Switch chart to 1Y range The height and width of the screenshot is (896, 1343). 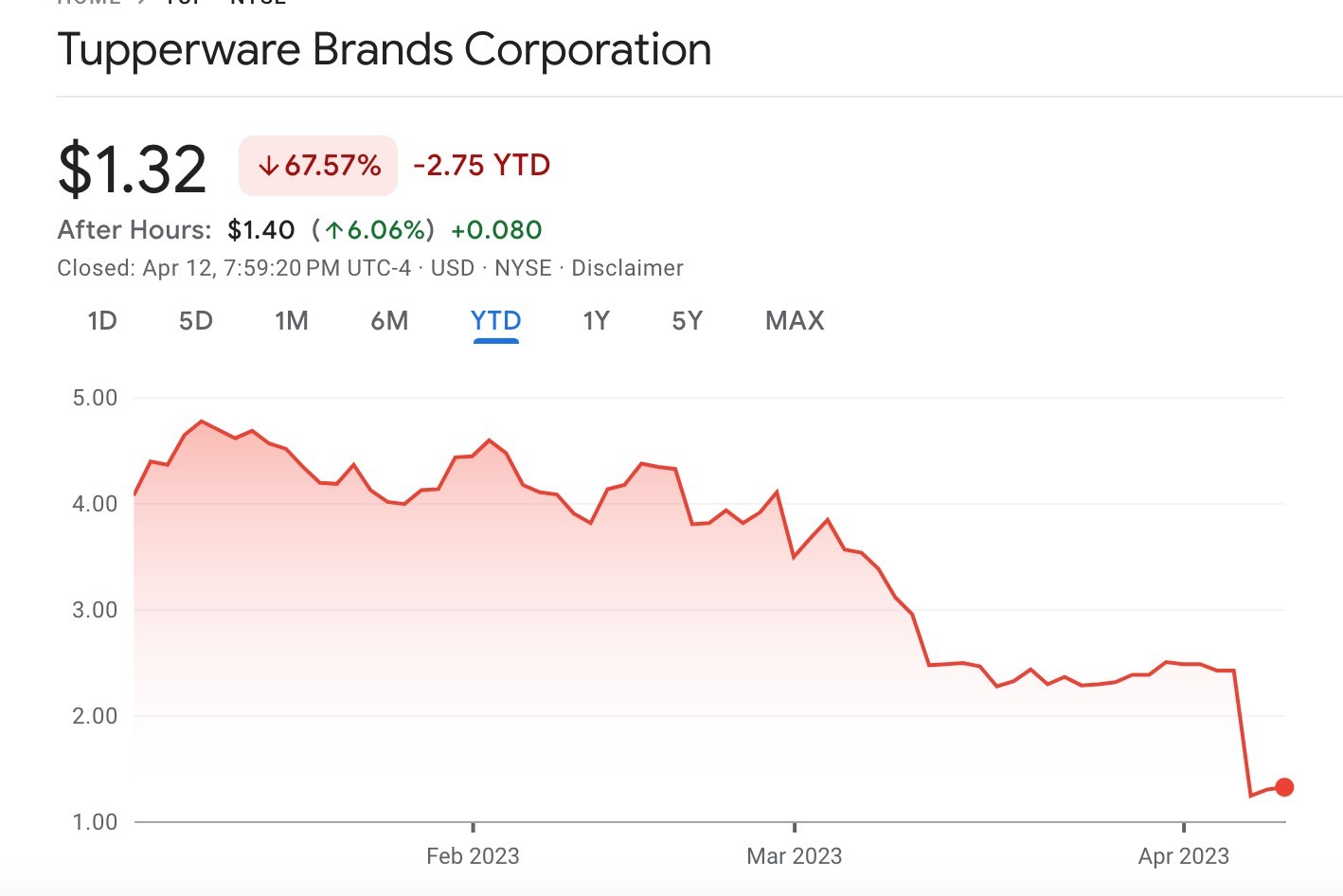click(x=596, y=321)
